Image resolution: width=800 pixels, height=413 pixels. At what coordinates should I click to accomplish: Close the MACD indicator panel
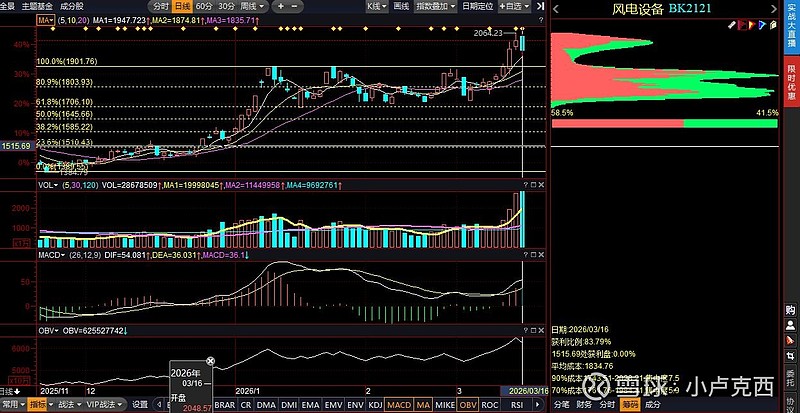(x=541, y=255)
